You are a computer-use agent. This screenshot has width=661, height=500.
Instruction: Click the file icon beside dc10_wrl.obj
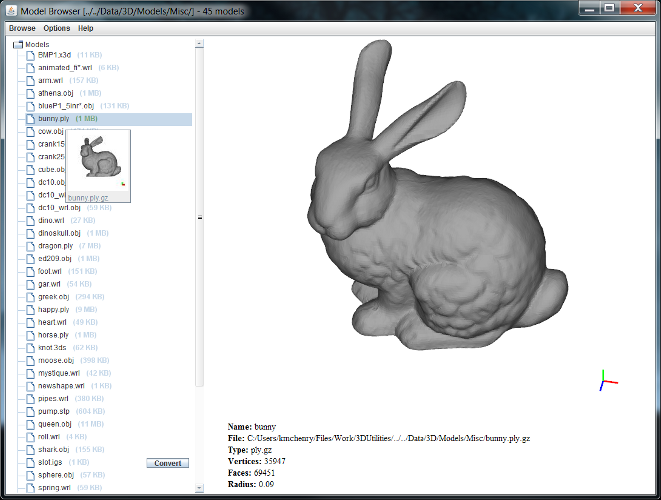pos(30,208)
